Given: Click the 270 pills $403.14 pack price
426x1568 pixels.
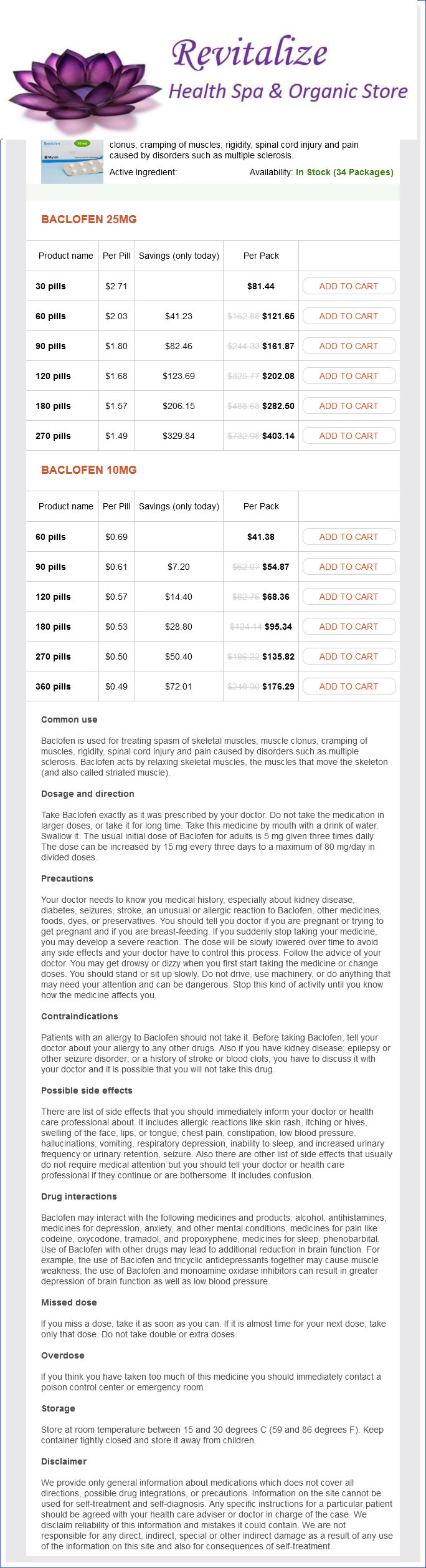Looking at the screenshot, I should [278, 436].
